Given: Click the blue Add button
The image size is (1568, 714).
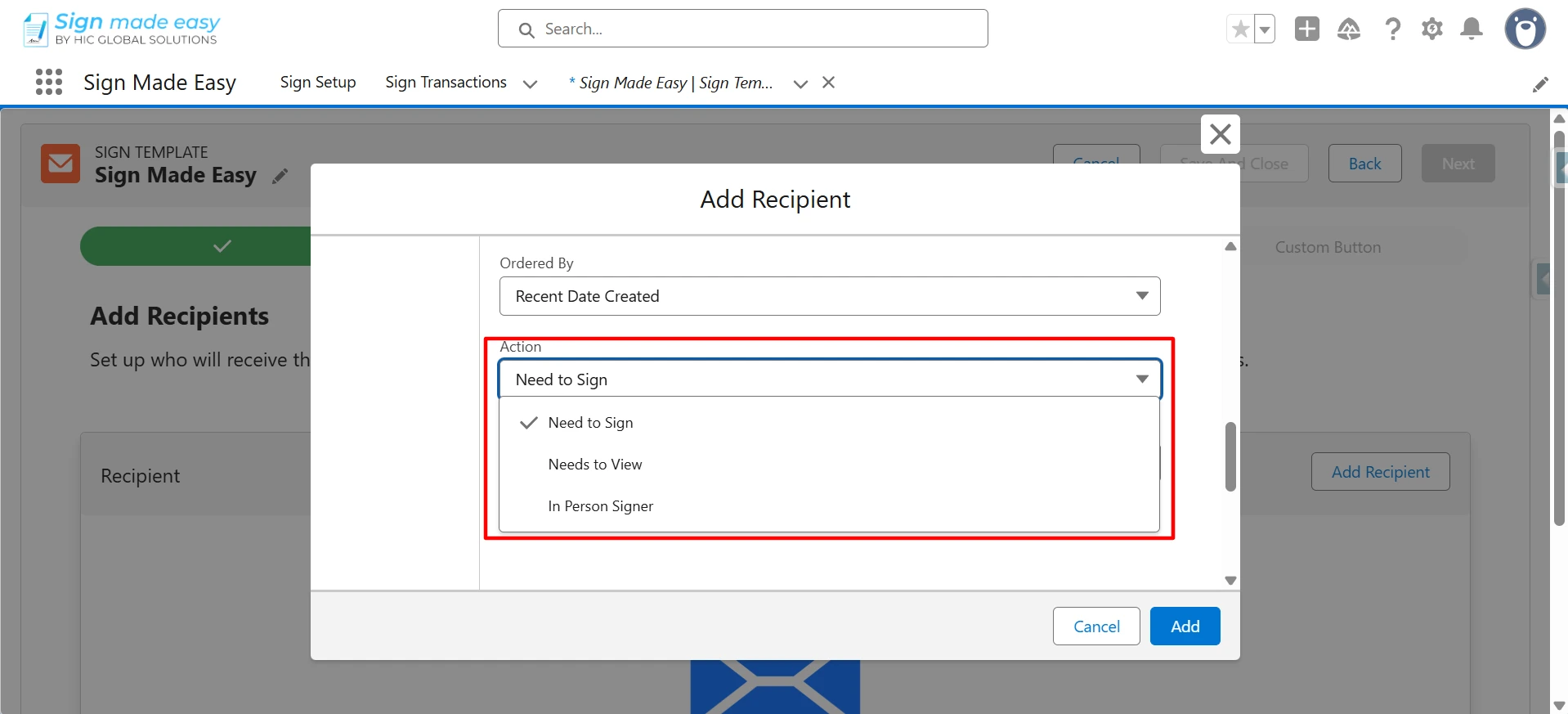Looking at the screenshot, I should coord(1185,626).
